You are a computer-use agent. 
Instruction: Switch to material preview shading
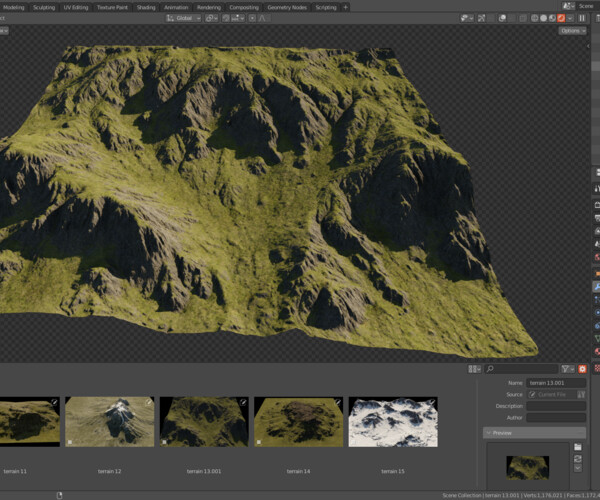[552, 18]
